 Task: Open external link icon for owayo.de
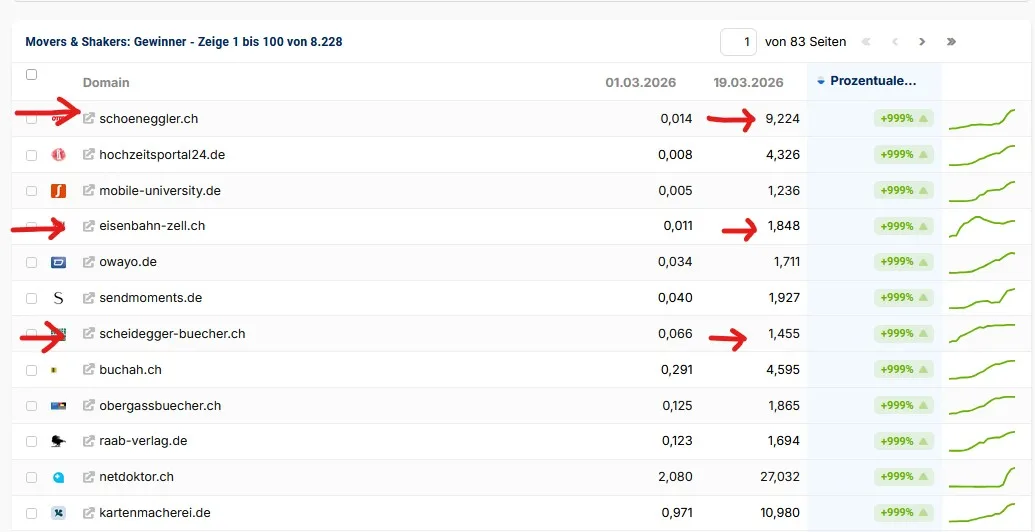click(88, 262)
